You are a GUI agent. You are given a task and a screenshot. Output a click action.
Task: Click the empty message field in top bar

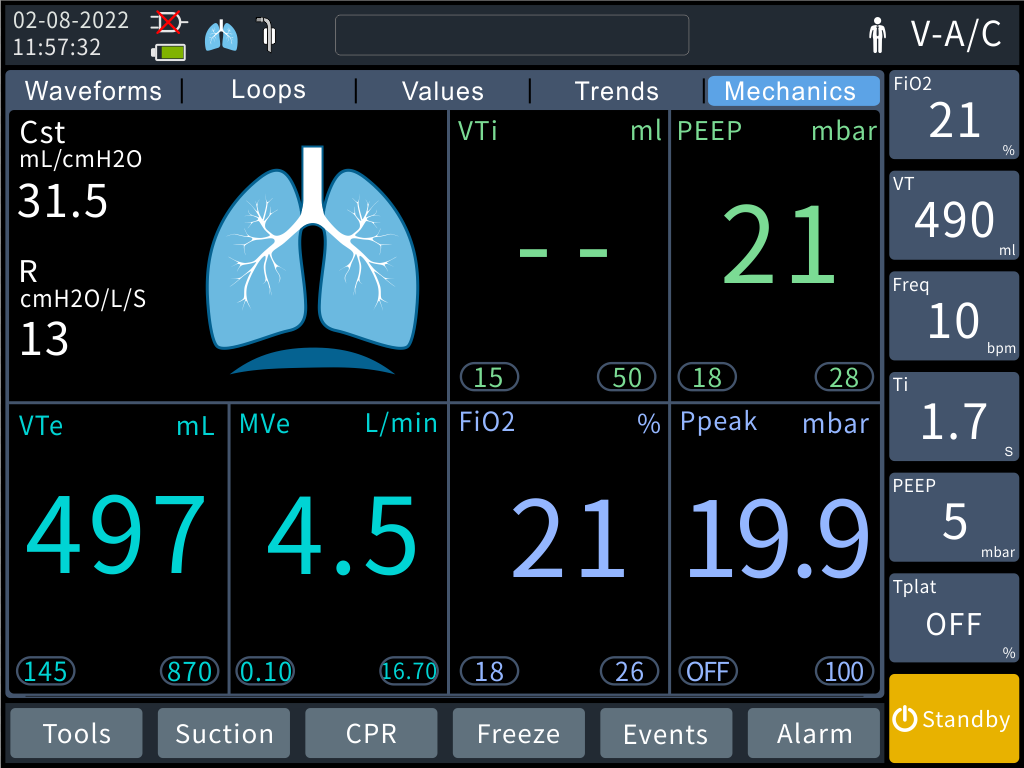[x=511, y=35]
